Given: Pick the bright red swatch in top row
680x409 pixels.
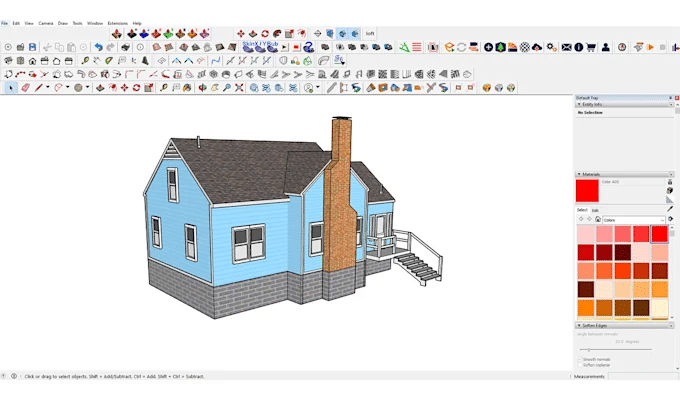Looking at the screenshot, I should [660, 233].
